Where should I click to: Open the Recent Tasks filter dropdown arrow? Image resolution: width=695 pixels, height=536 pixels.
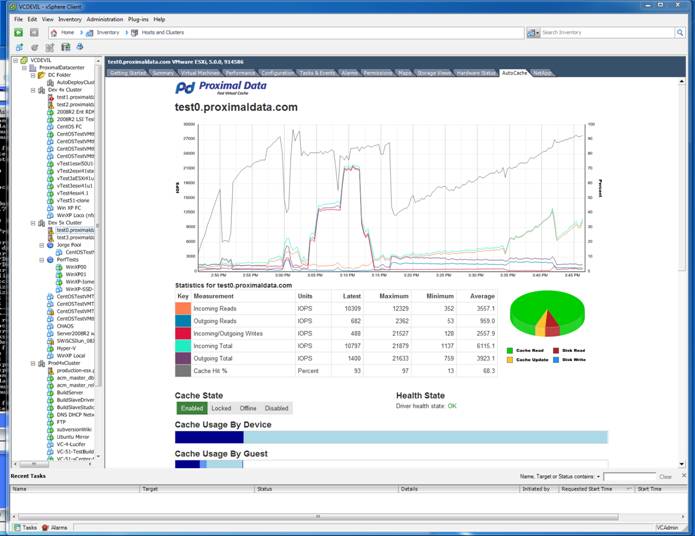598,477
